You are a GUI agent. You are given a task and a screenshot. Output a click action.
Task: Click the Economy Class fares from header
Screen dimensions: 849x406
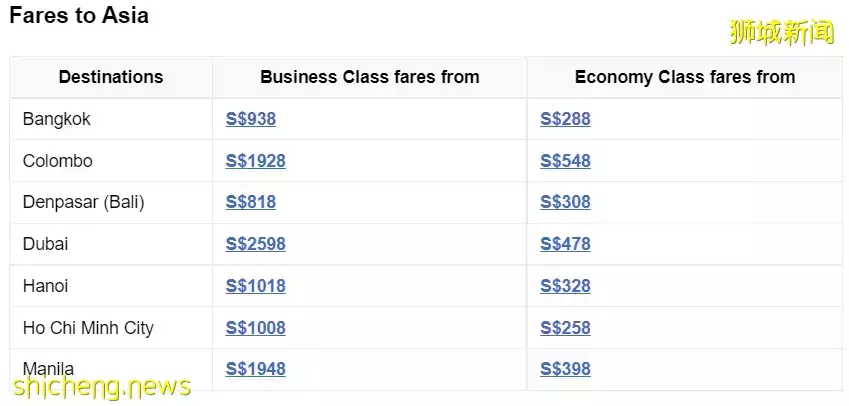pos(685,77)
